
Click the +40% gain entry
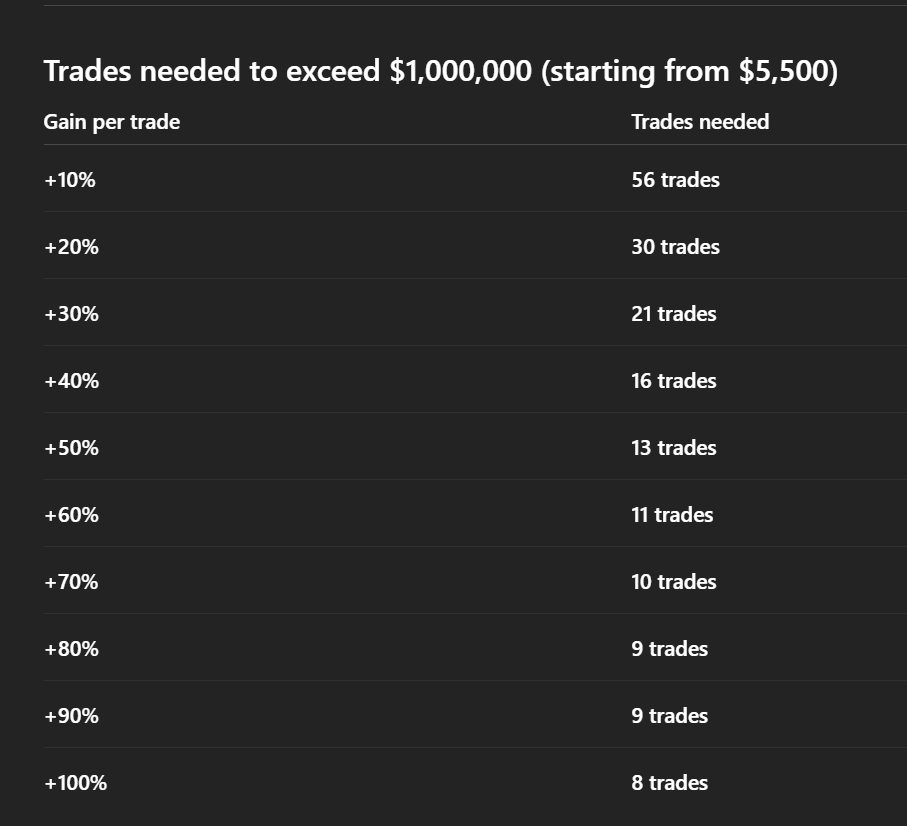(71, 381)
